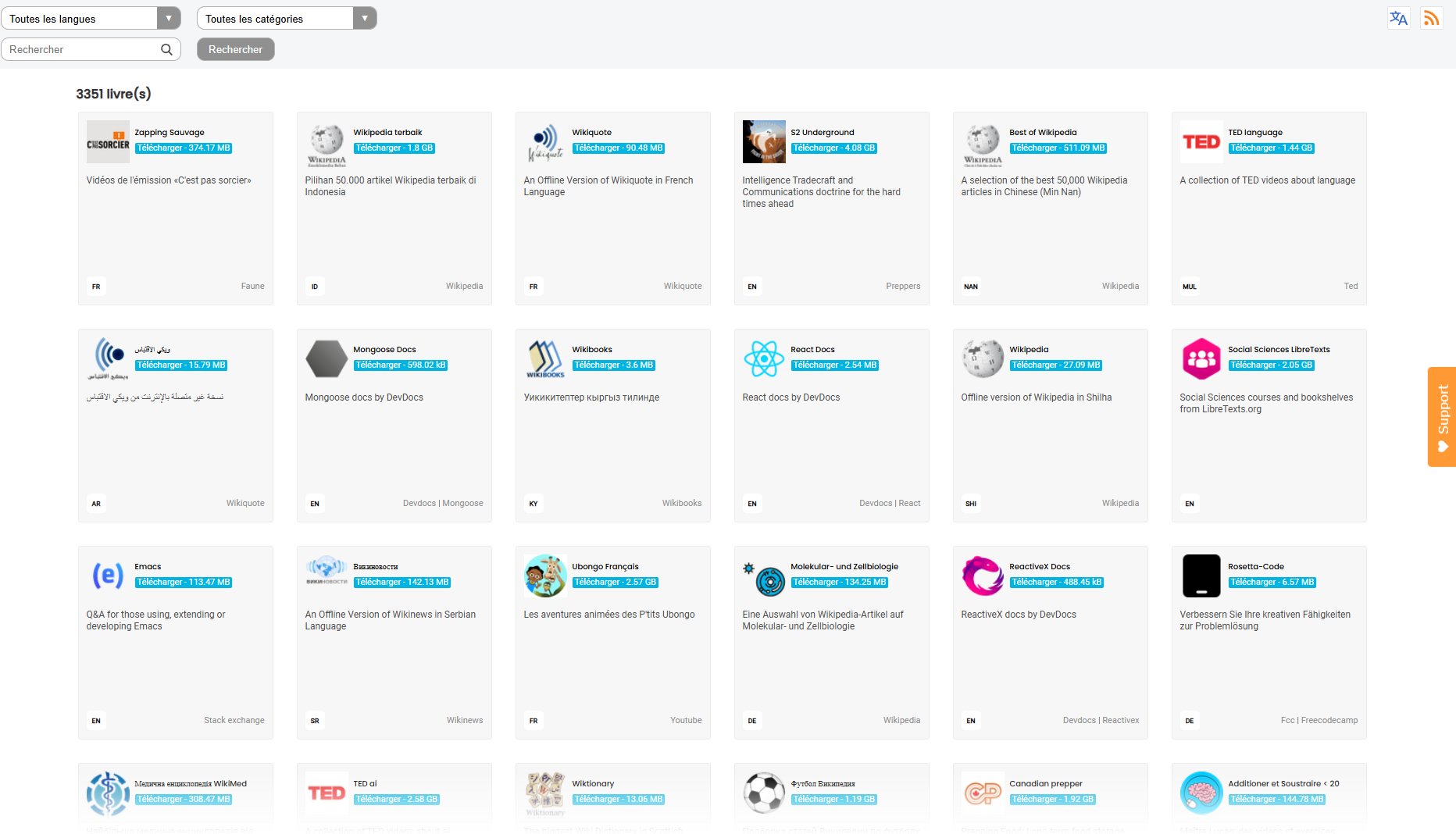Open the language translation icon

coord(1398,18)
